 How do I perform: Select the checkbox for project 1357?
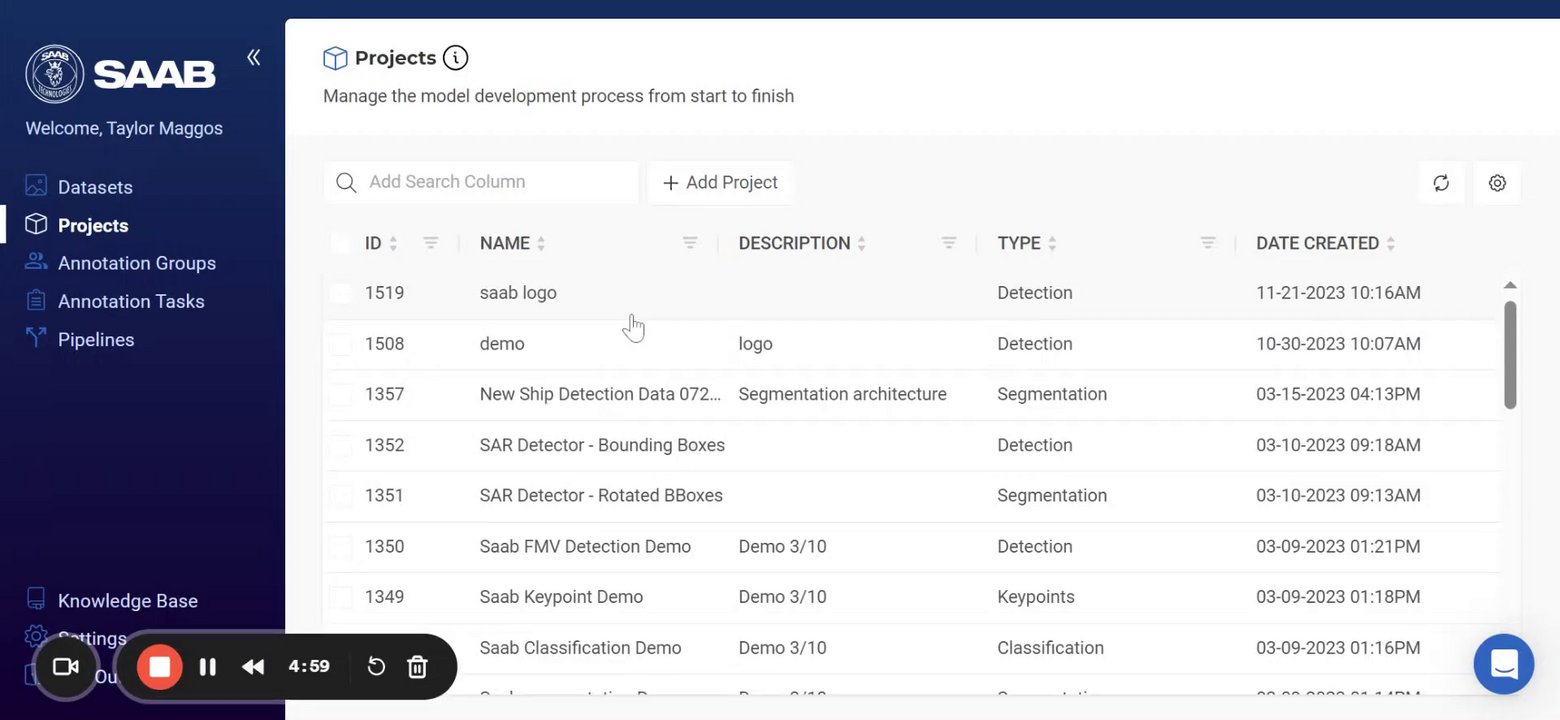coord(341,394)
